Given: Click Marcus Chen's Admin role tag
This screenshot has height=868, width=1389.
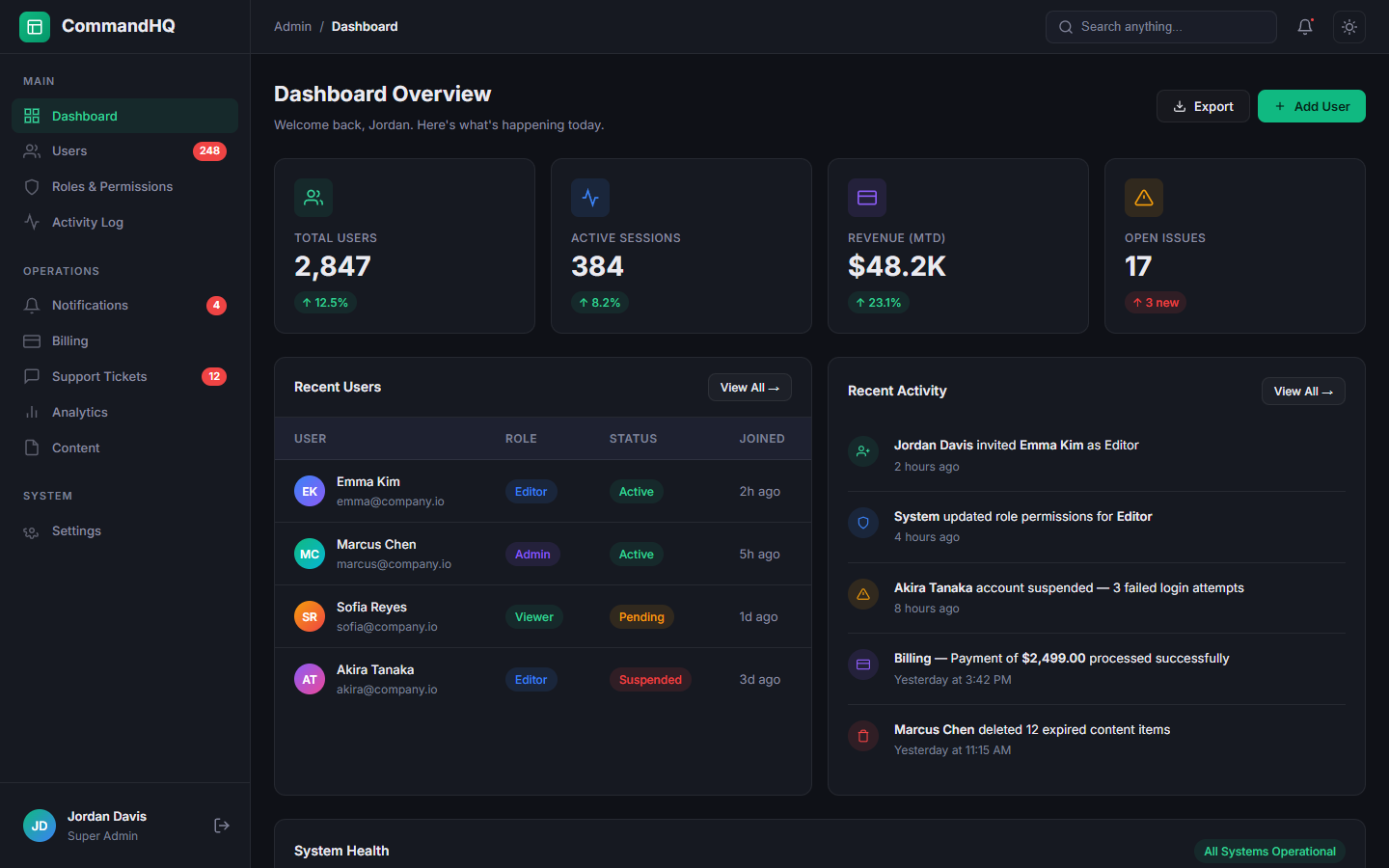Looking at the screenshot, I should 532,555.
